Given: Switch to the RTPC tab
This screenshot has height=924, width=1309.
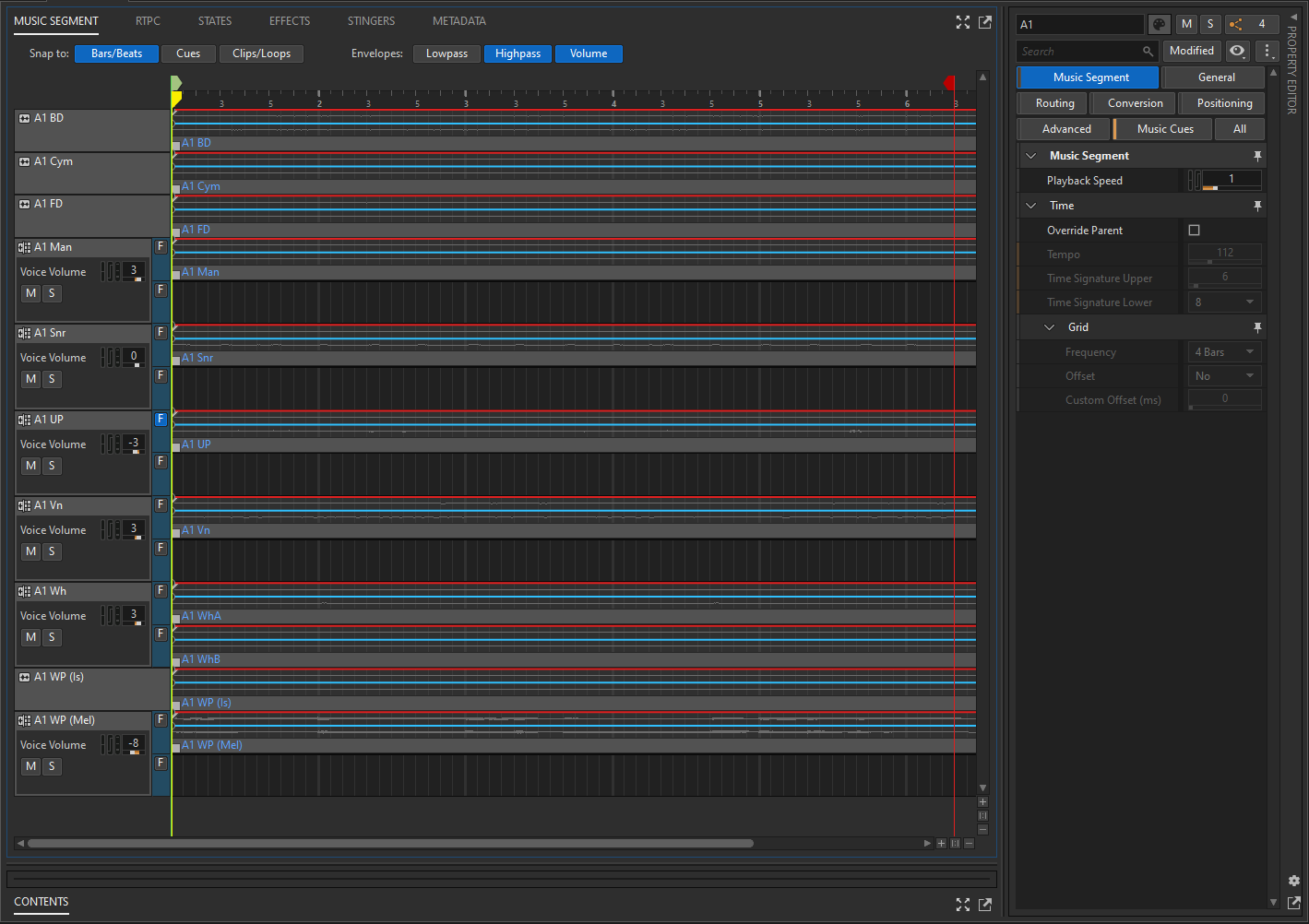Looking at the screenshot, I should [148, 20].
